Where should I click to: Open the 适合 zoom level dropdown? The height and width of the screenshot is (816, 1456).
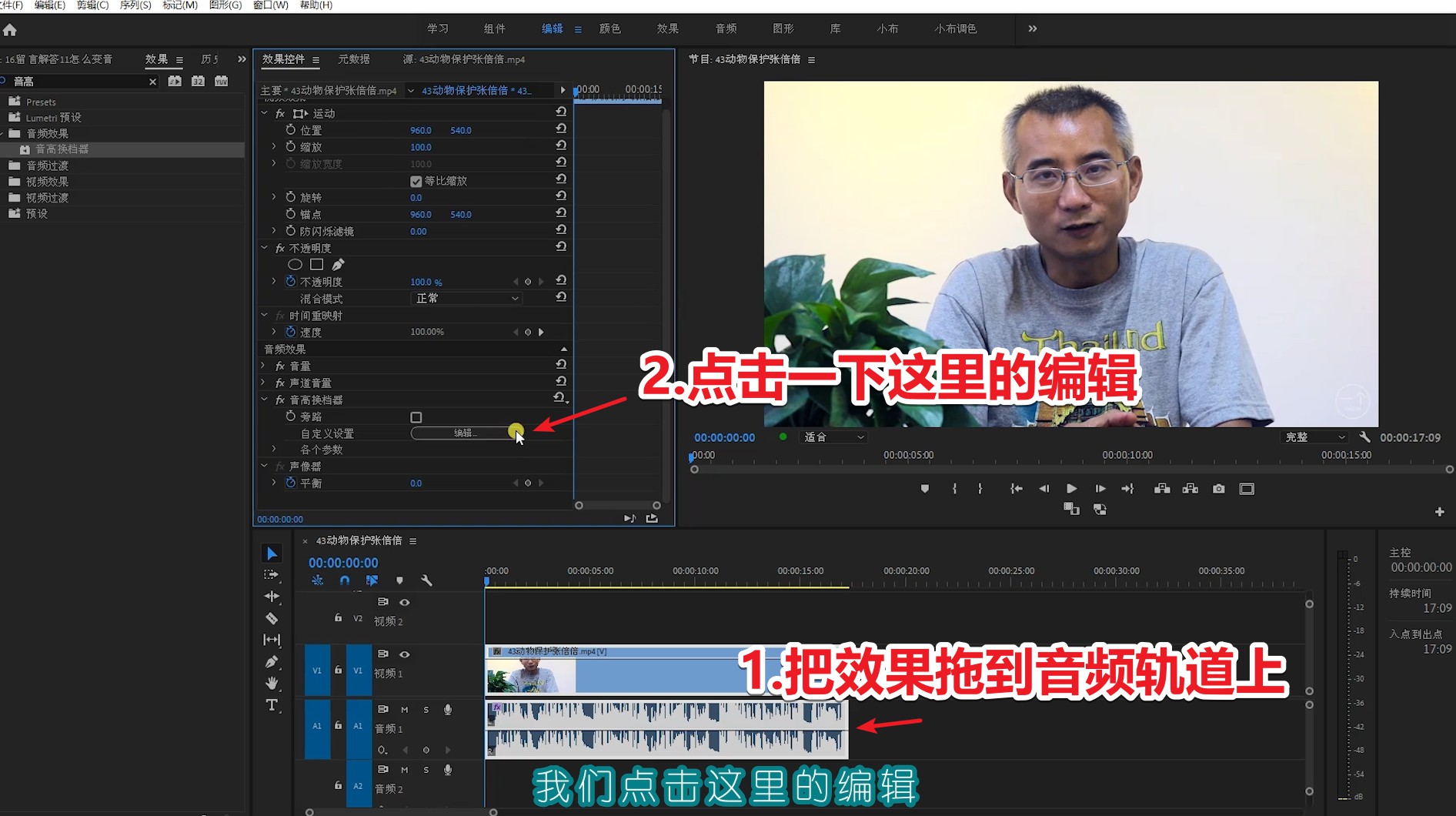pos(833,437)
